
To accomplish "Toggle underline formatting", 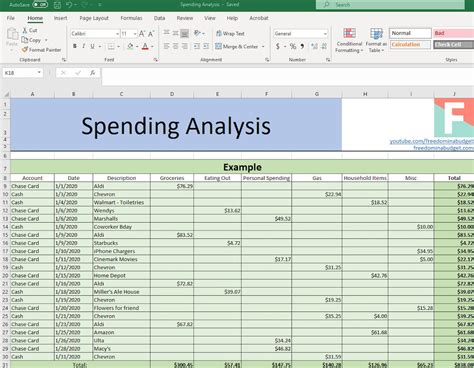I will click(92, 46).
